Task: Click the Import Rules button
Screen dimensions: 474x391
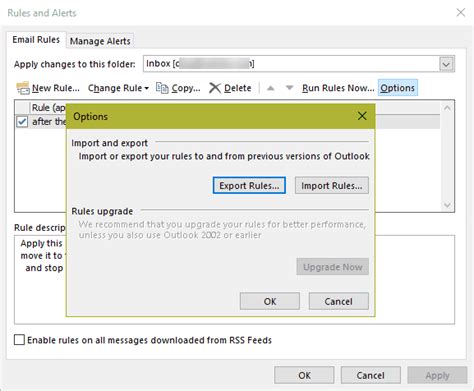Action: [332, 185]
